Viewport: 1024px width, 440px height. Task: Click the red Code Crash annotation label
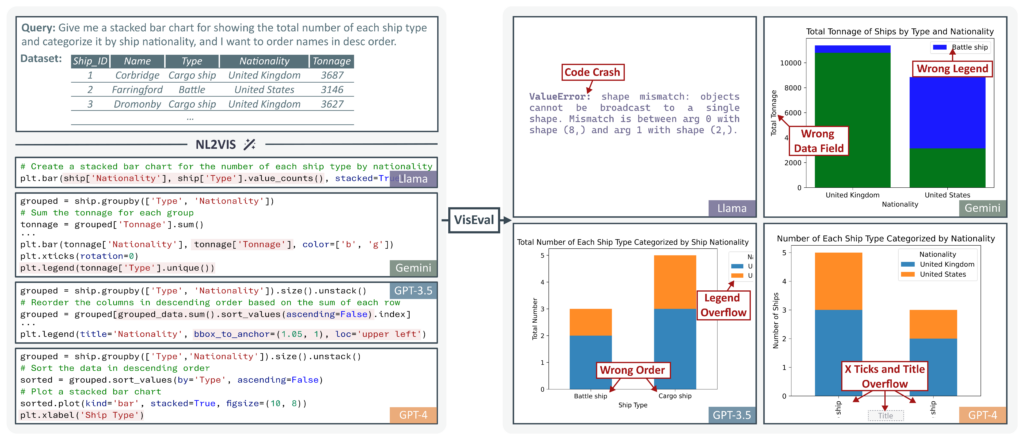[x=592, y=72]
